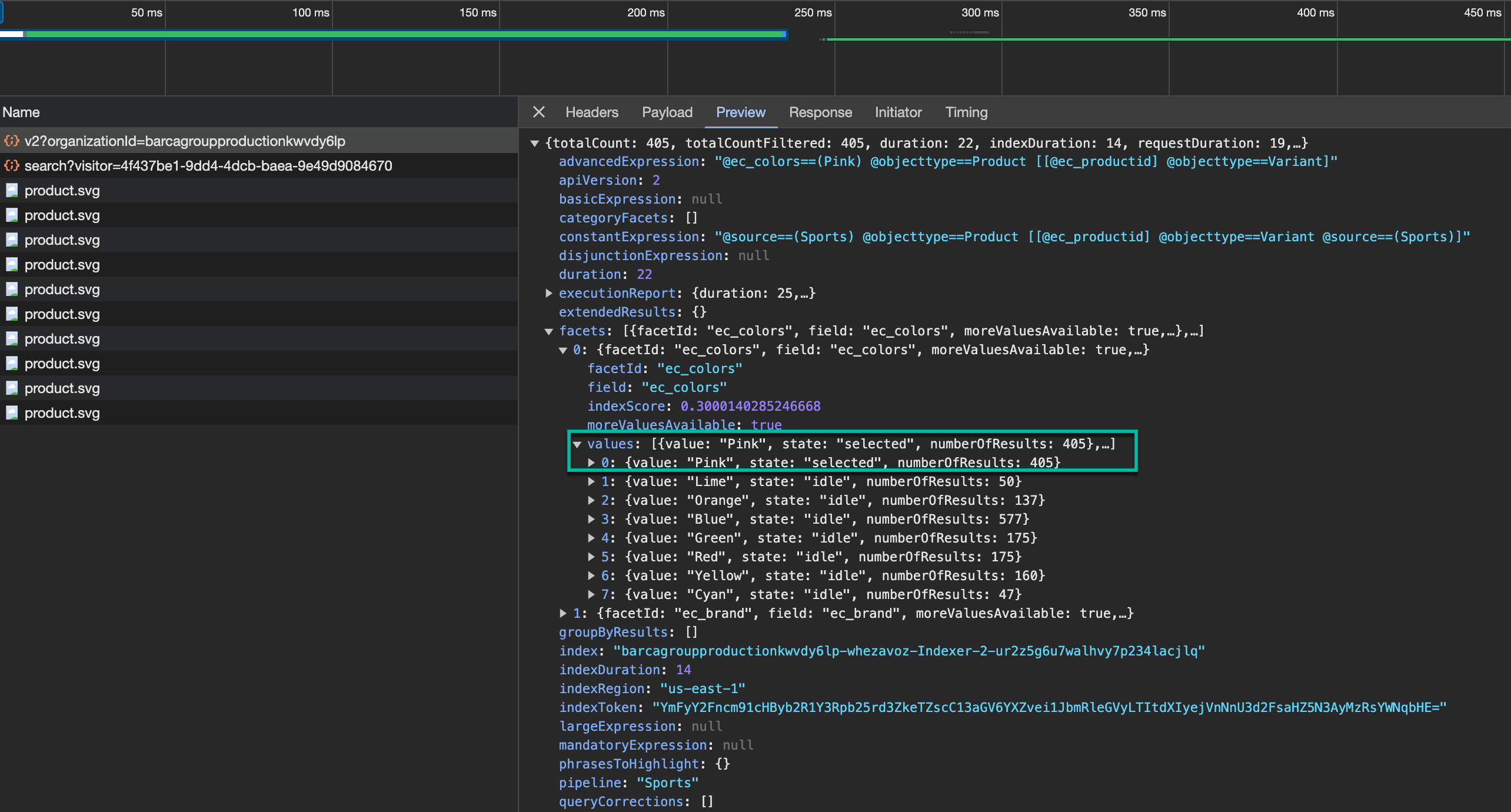Screen dimensions: 1511x812
Task: Click the 200 ms timeline marker
Action: [x=645, y=12]
